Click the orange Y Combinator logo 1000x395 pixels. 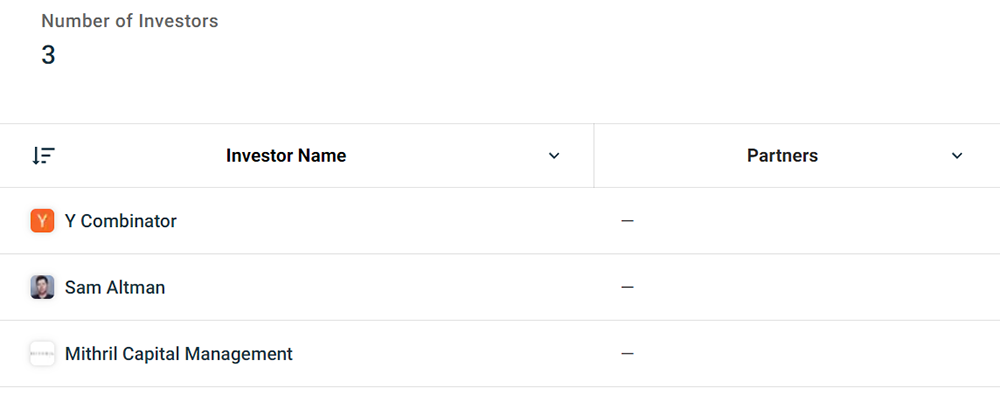click(x=42, y=221)
